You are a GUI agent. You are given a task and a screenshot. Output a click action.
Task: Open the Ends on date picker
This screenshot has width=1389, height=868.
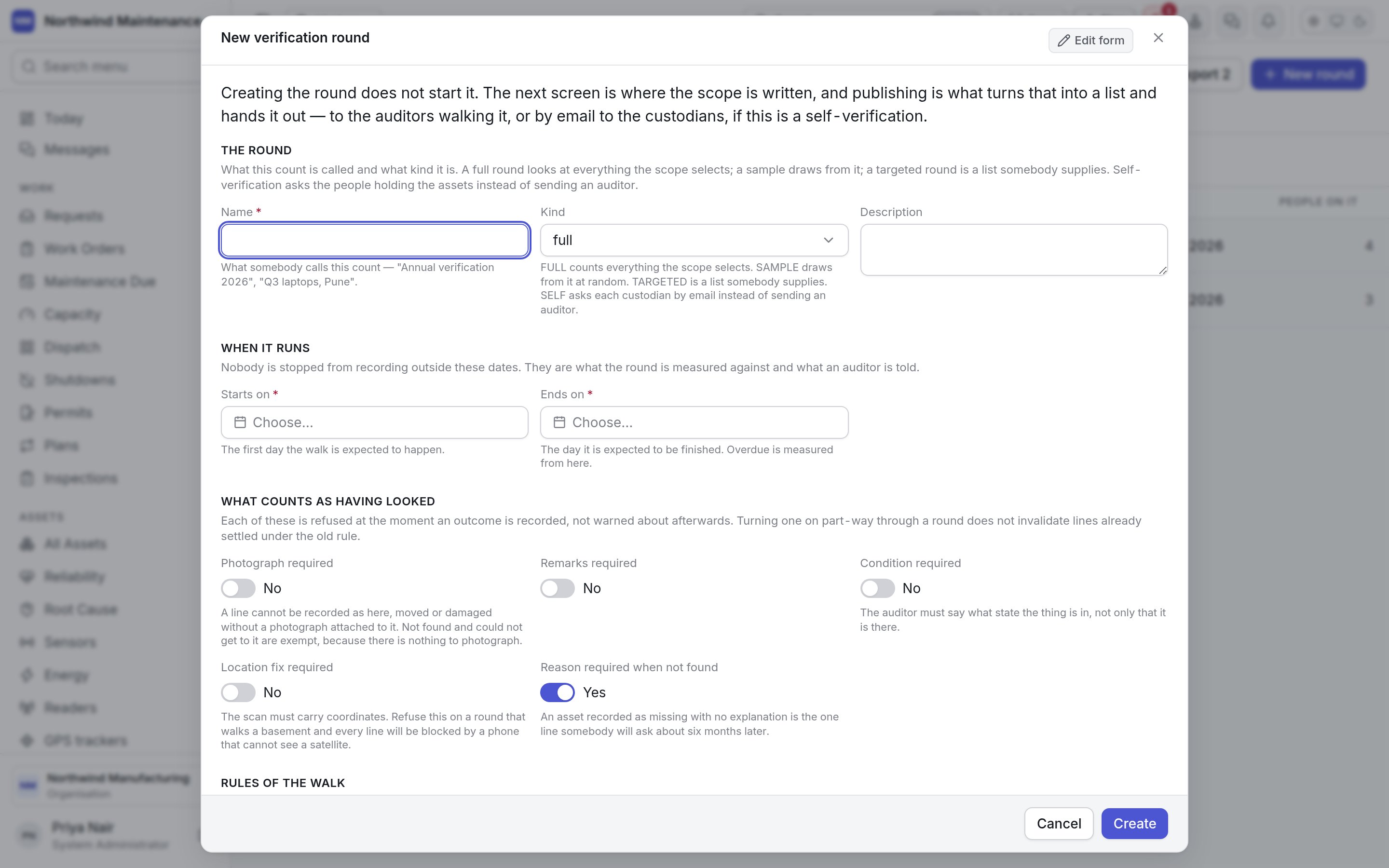694,422
